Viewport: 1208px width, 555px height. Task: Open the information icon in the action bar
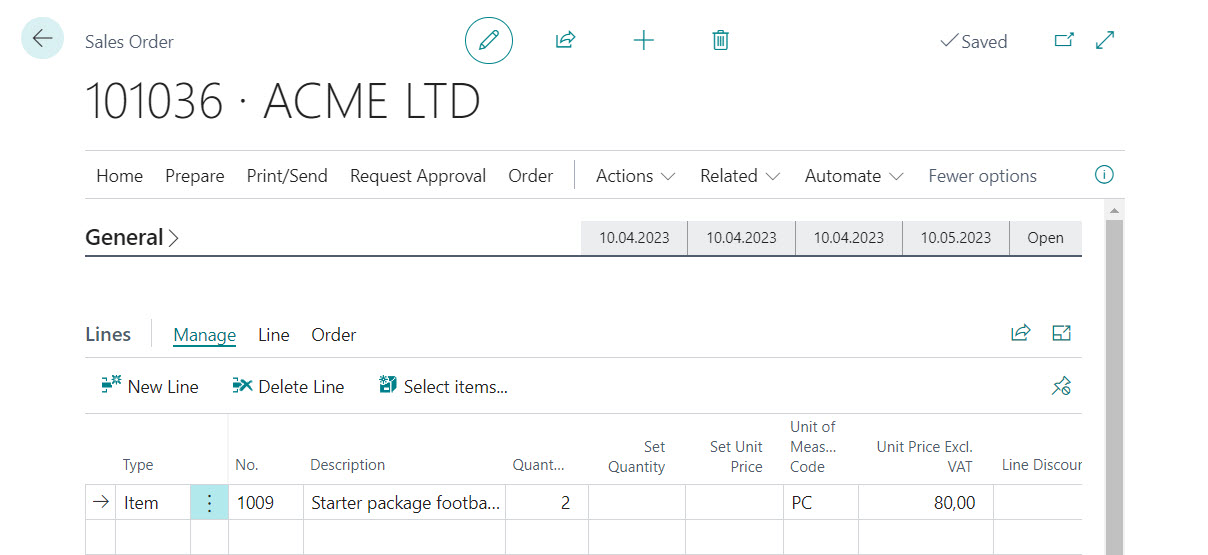[x=1104, y=175]
